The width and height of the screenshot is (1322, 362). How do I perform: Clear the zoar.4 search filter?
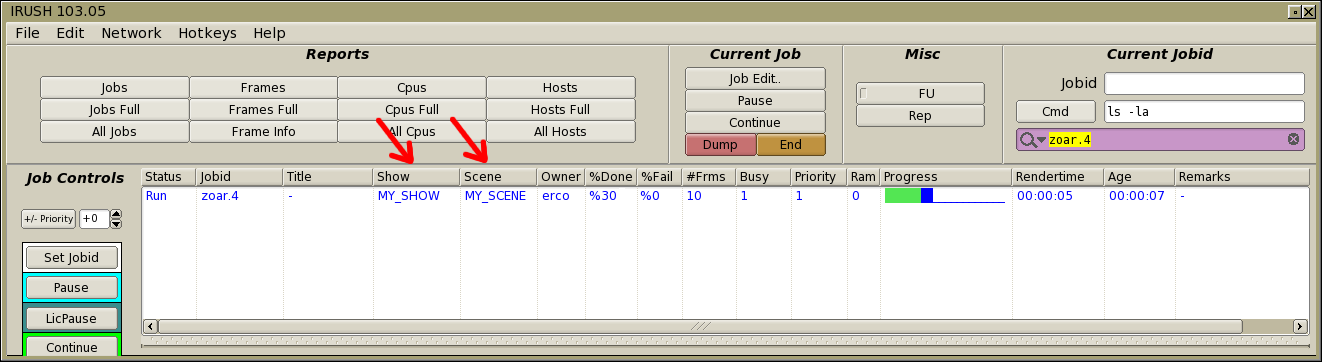(x=1293, y=139)
